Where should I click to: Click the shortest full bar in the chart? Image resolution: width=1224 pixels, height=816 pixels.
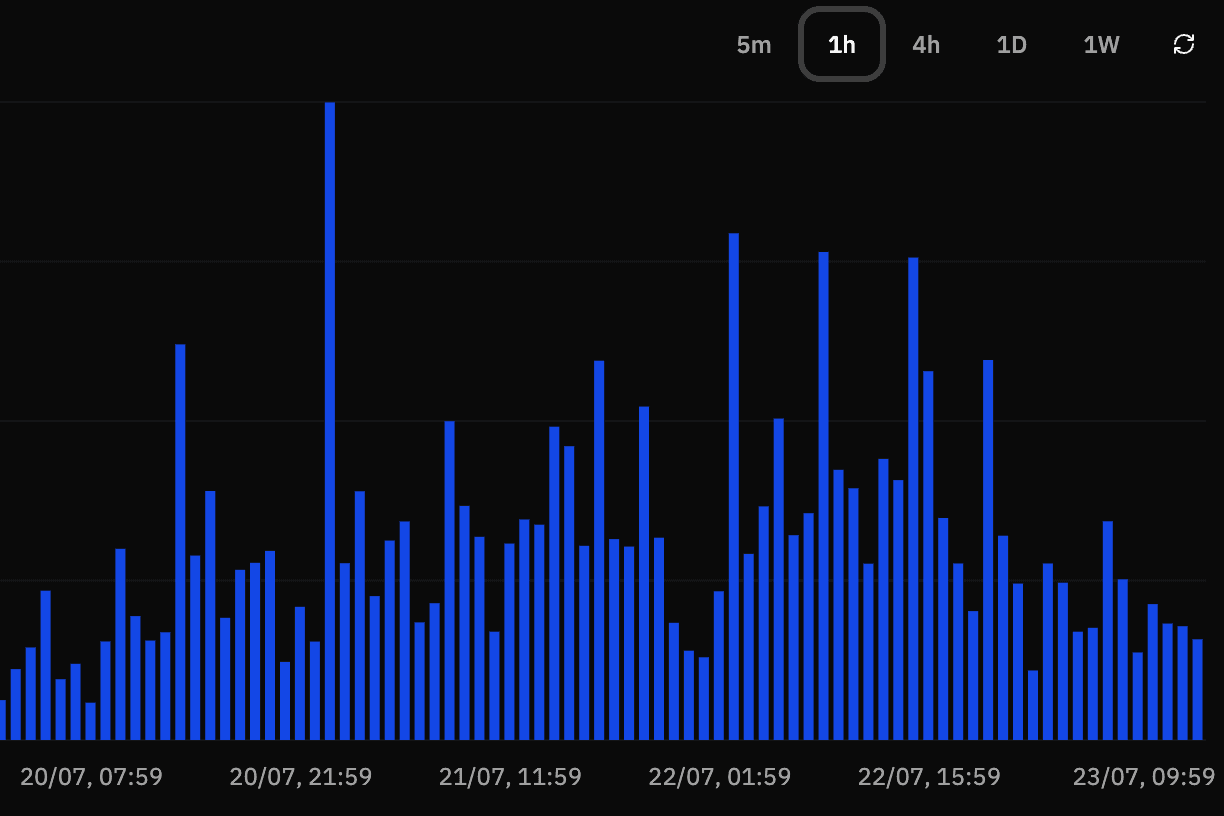[x=91, y=721]
